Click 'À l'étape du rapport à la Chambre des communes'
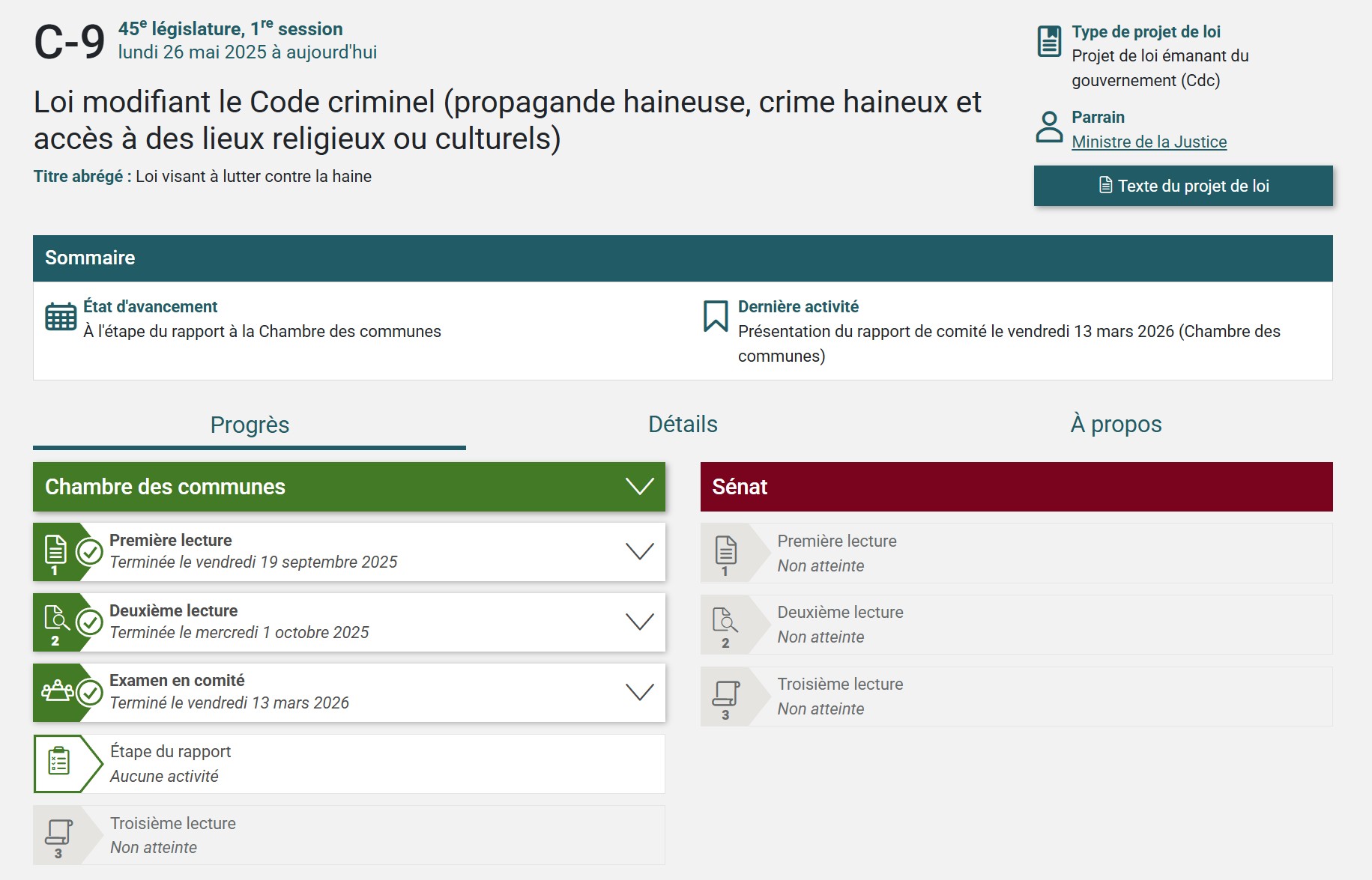Viewport: 1372px width, 880px height. click(x=262, y=332)
